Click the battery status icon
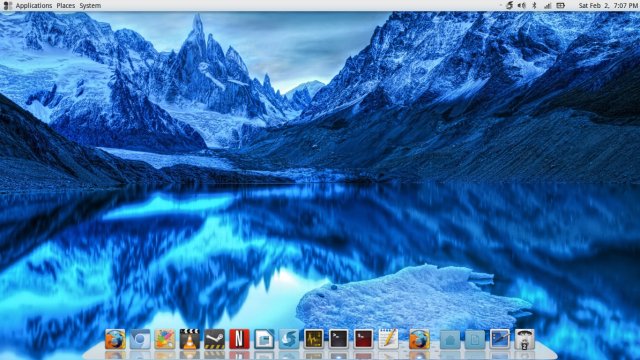Image resolution: width=640 pixels, height=360 pixels. 560,6
